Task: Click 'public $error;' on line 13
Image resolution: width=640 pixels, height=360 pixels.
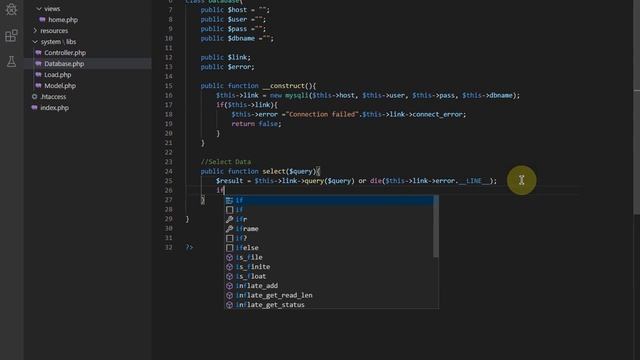Action: pos(227,67)
